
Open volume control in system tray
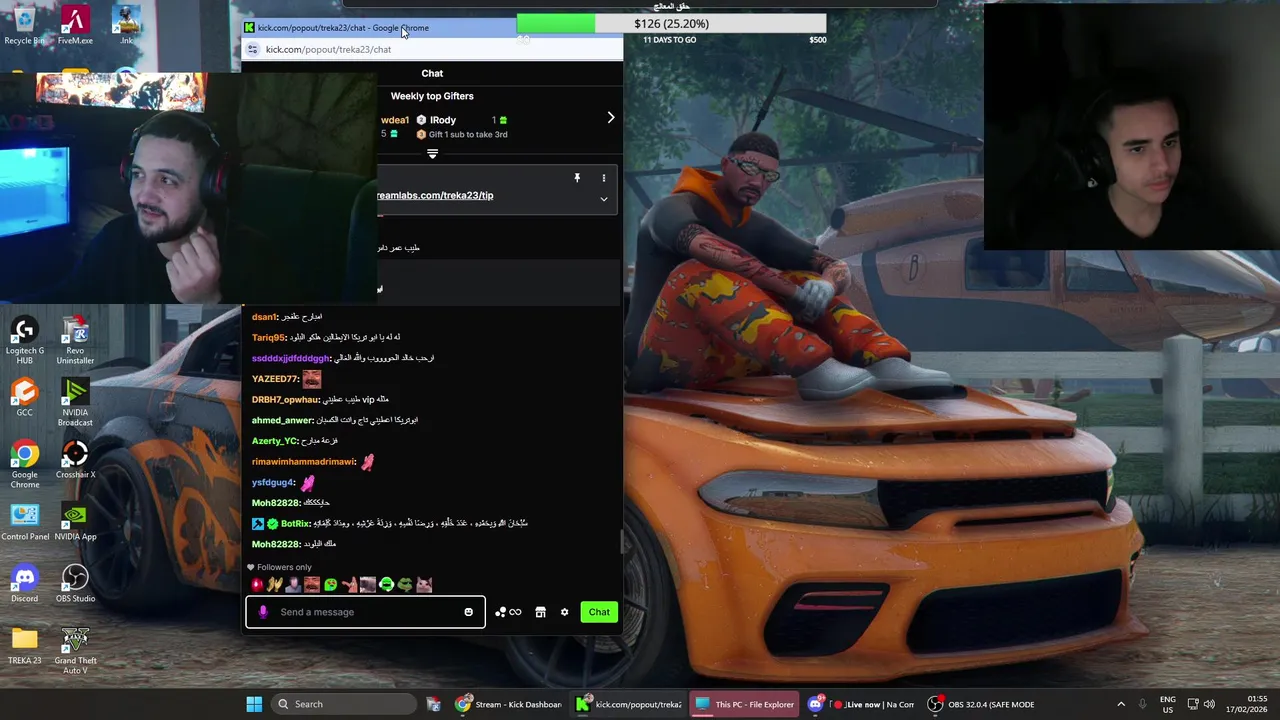coord(1209,704)
